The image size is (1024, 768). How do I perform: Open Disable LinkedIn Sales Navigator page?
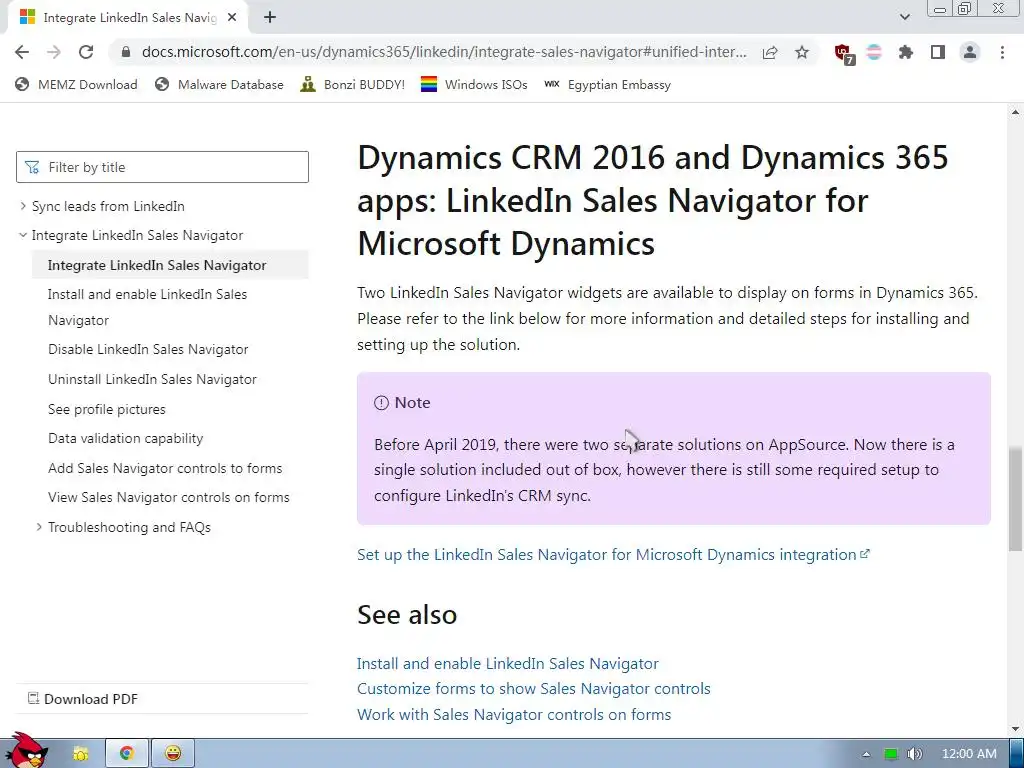pos(148,349)
